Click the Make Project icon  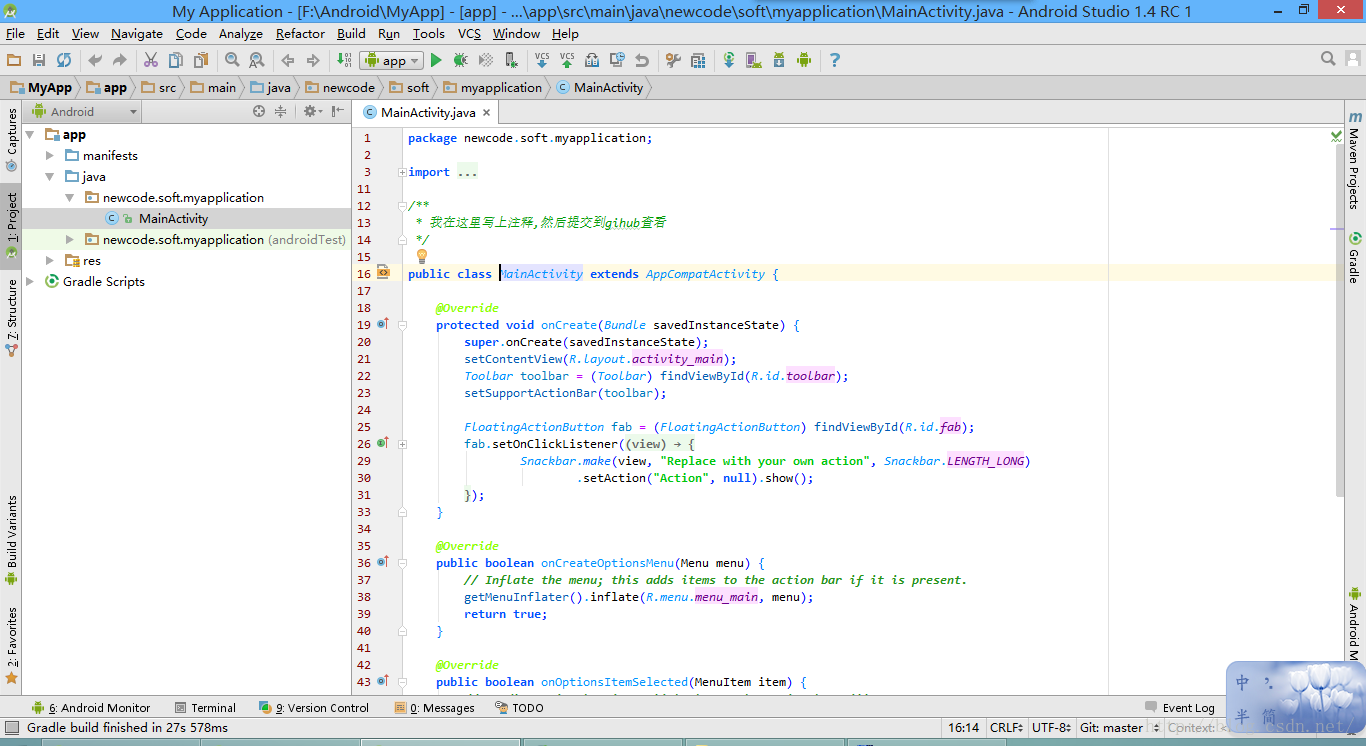[344, 60]
